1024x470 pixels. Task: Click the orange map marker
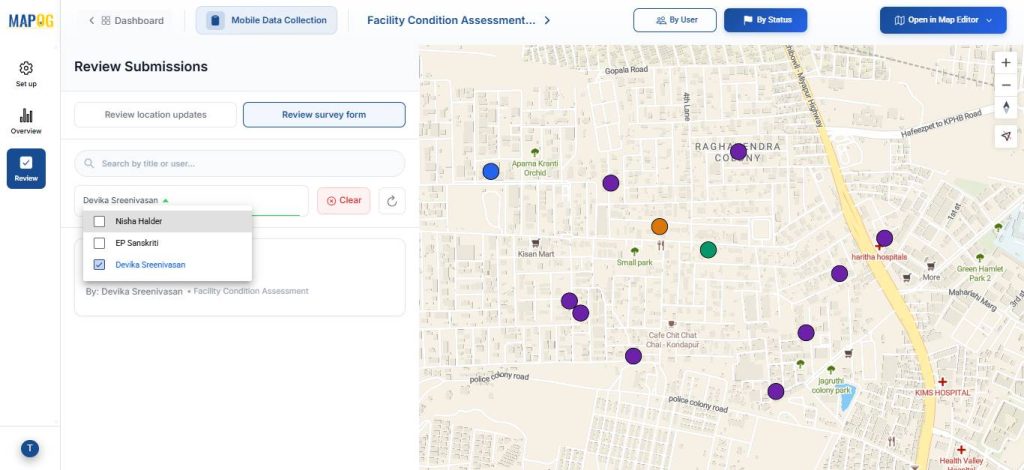(660, 227)
